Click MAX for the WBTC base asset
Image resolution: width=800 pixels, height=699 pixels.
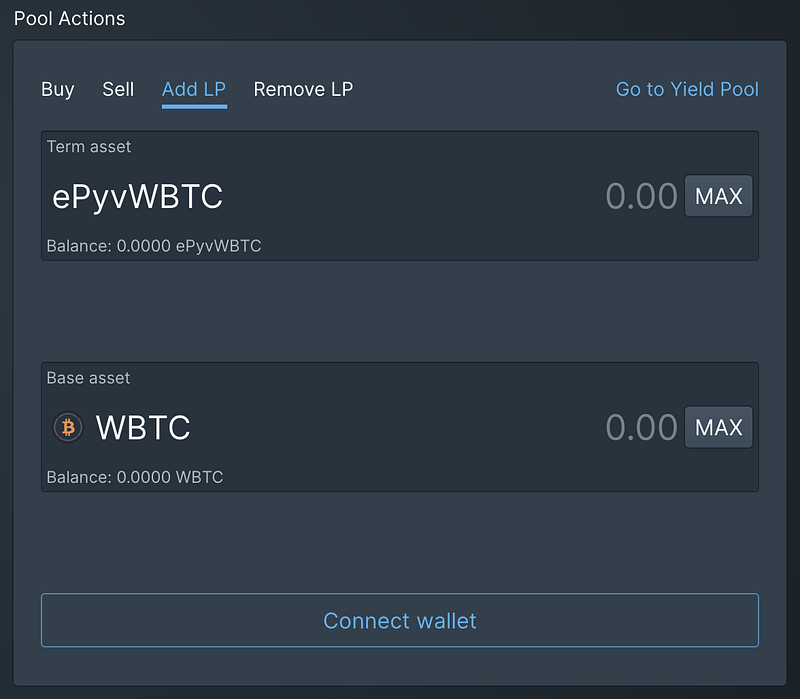click(x=718, y=427)
